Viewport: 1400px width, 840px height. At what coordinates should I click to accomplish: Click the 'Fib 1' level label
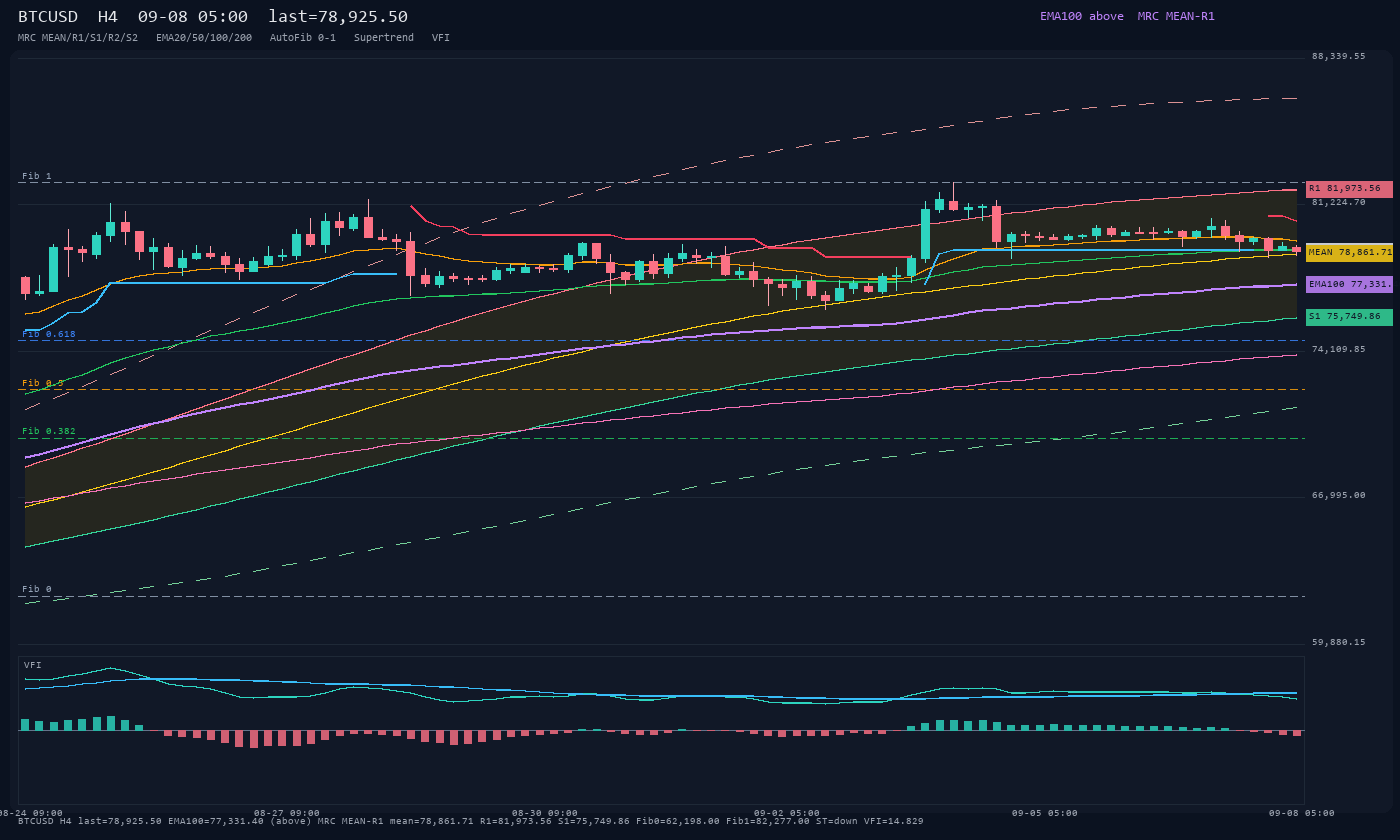tap(37, 176)
